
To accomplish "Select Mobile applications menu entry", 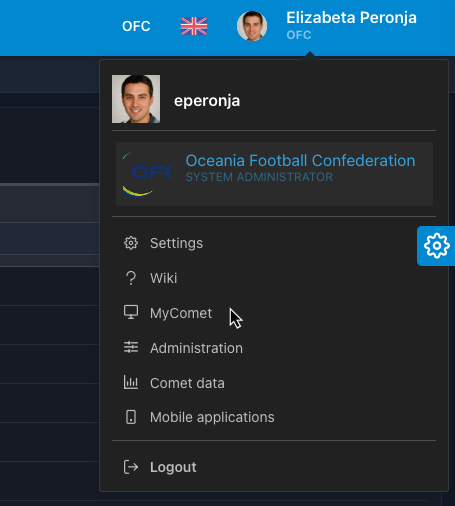I will pyautogui.click(x=212, y=417).
